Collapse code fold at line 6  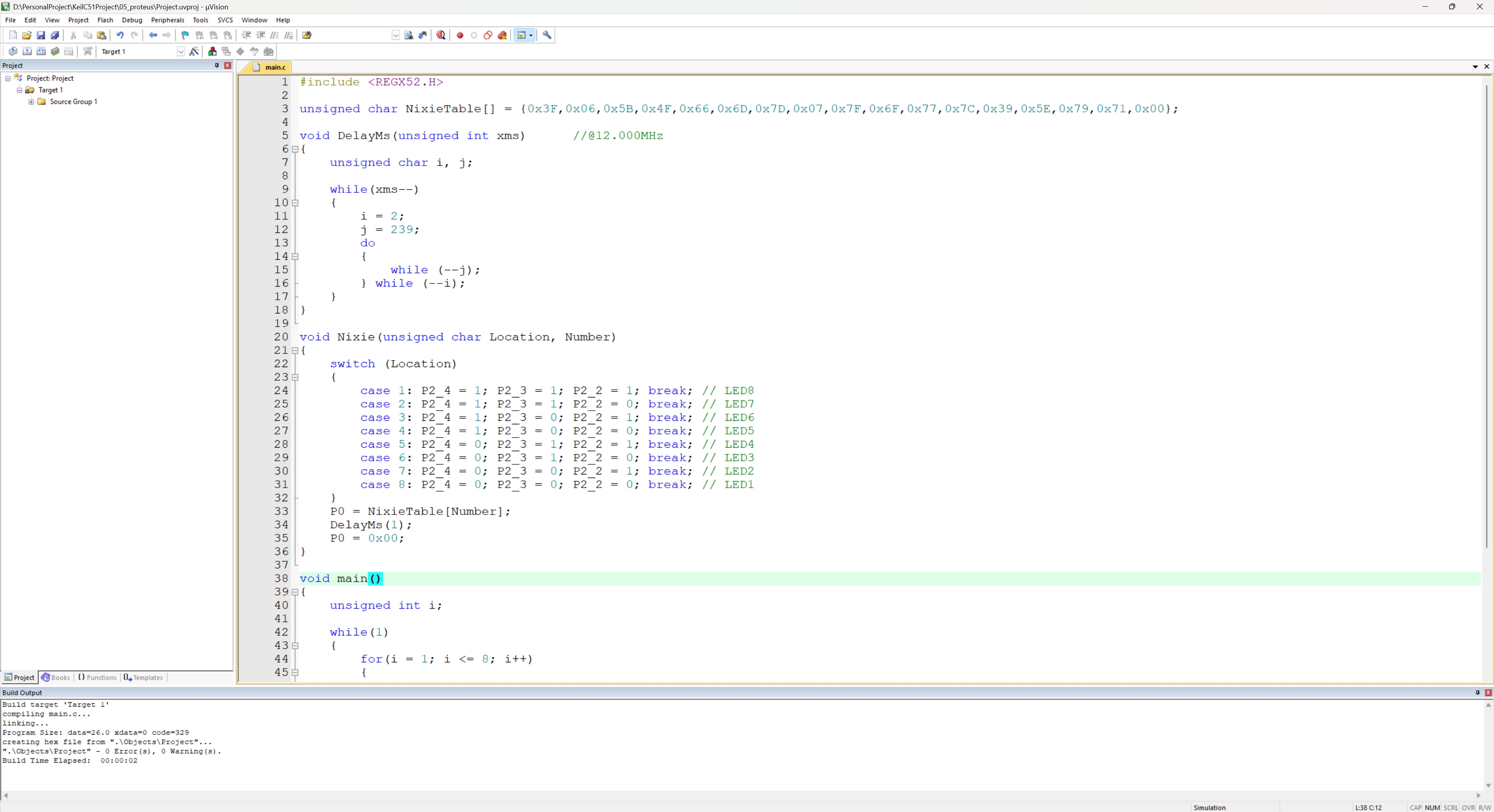click(x=295, y=149)
